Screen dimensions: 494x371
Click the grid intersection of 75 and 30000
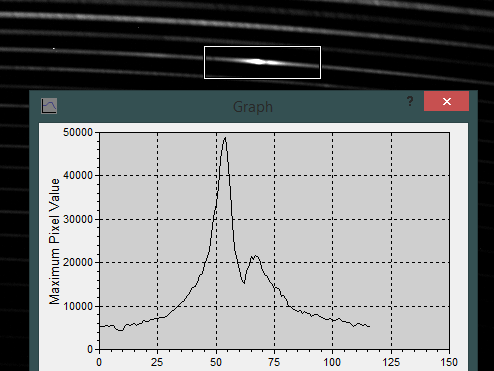tap(275, 219)
